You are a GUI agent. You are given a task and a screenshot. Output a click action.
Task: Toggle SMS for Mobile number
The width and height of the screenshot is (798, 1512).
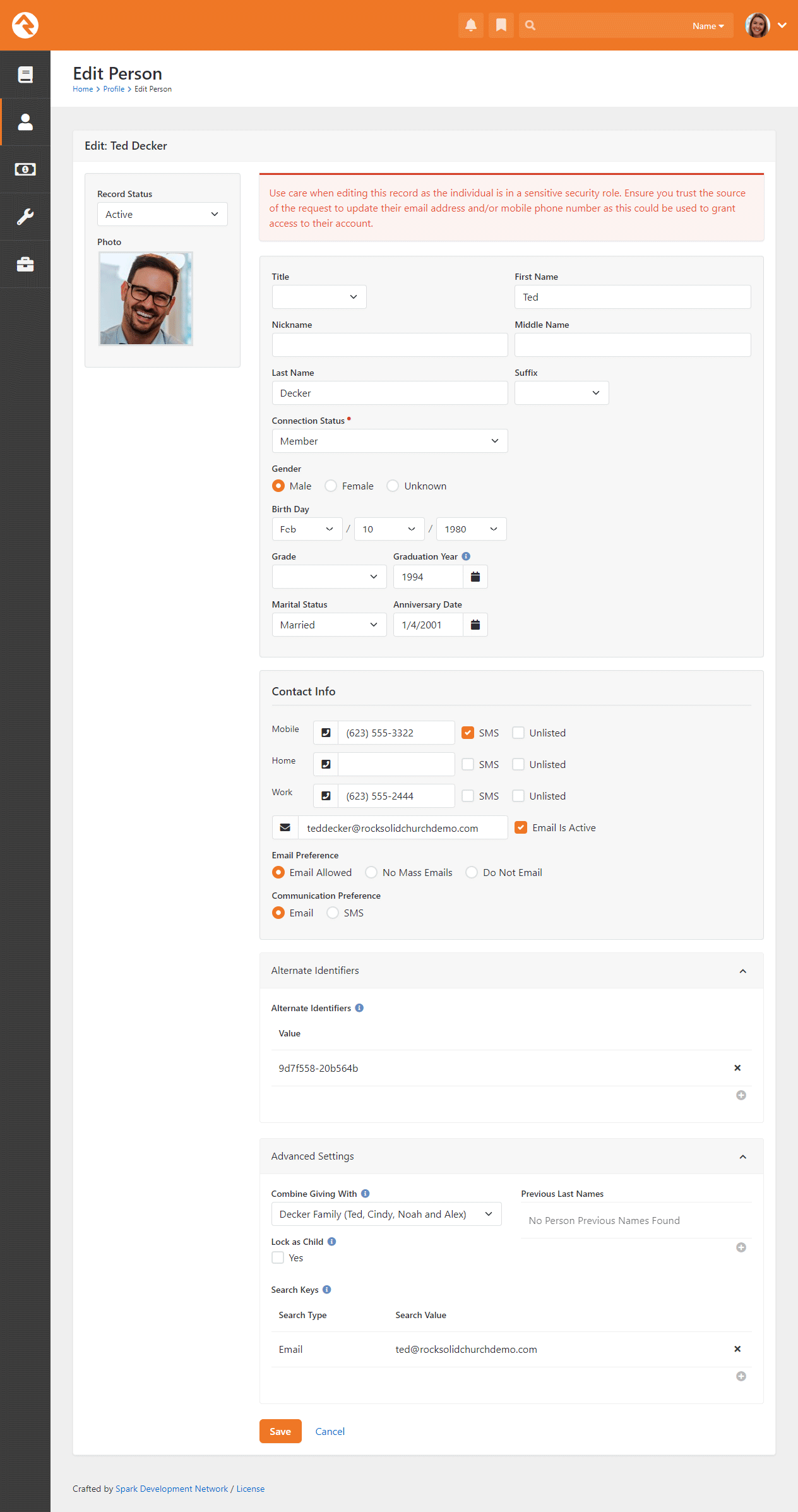coord(468,733)
